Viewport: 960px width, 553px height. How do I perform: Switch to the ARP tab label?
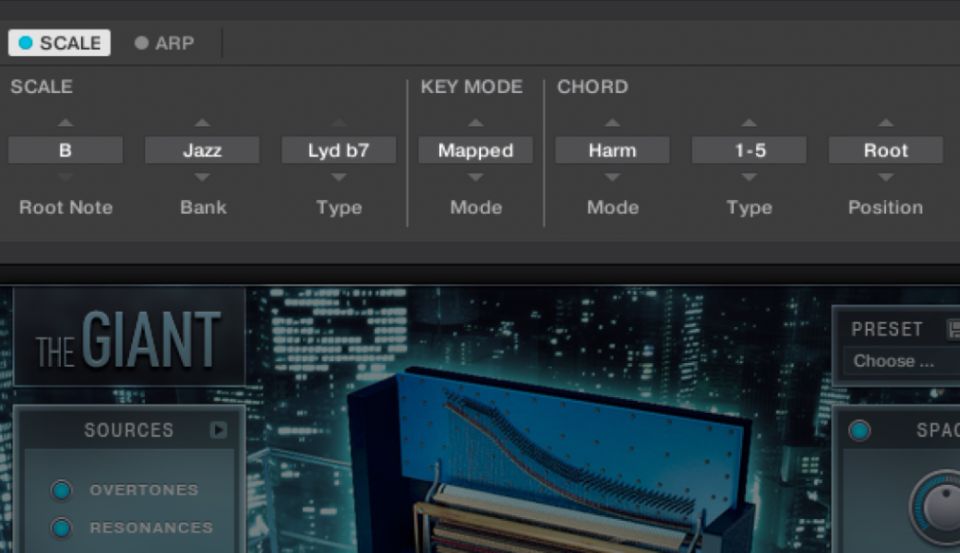[174, 43]
